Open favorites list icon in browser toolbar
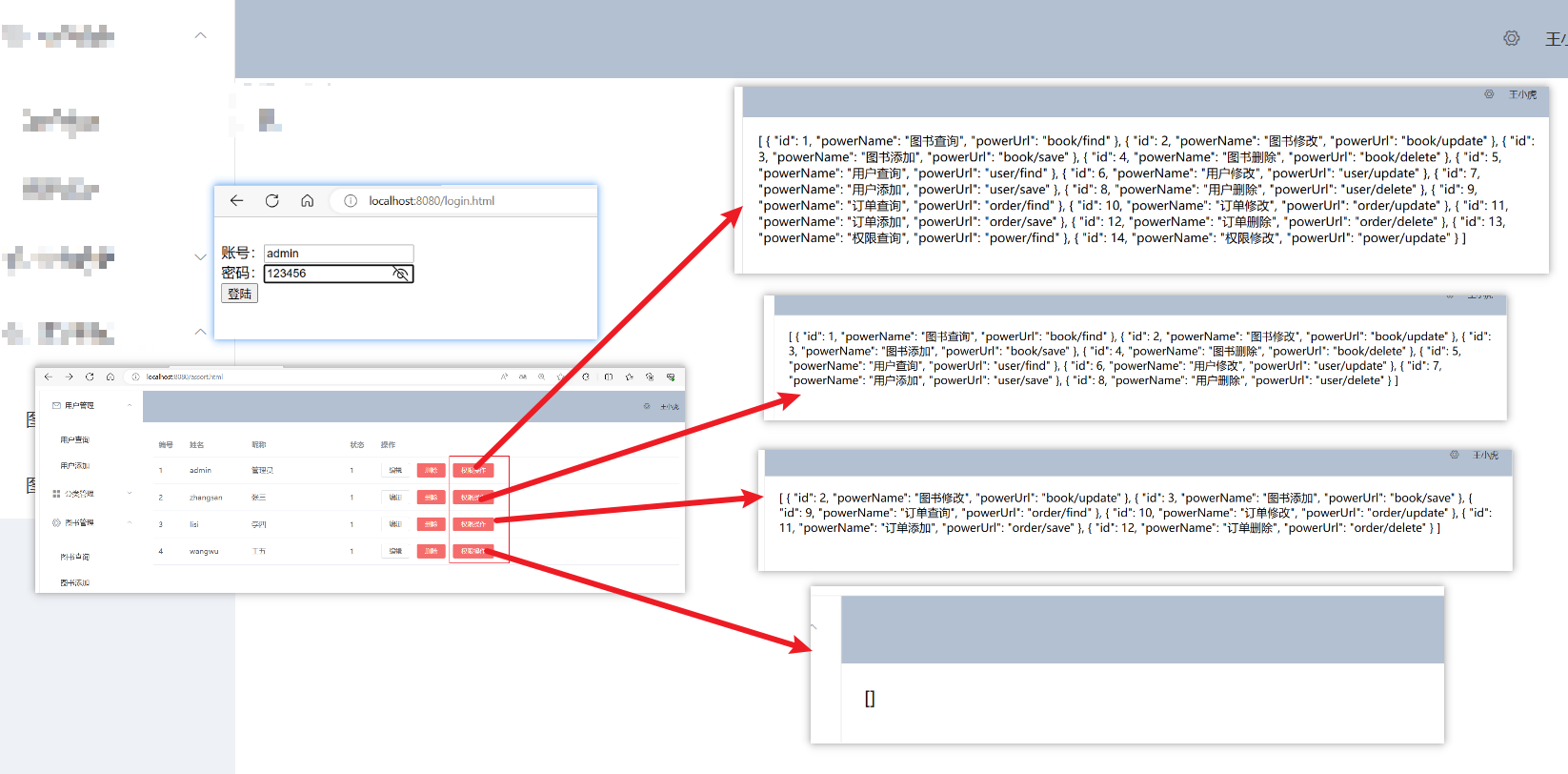Viewport: 1568px width, 774px height. [x=630, y=377]
